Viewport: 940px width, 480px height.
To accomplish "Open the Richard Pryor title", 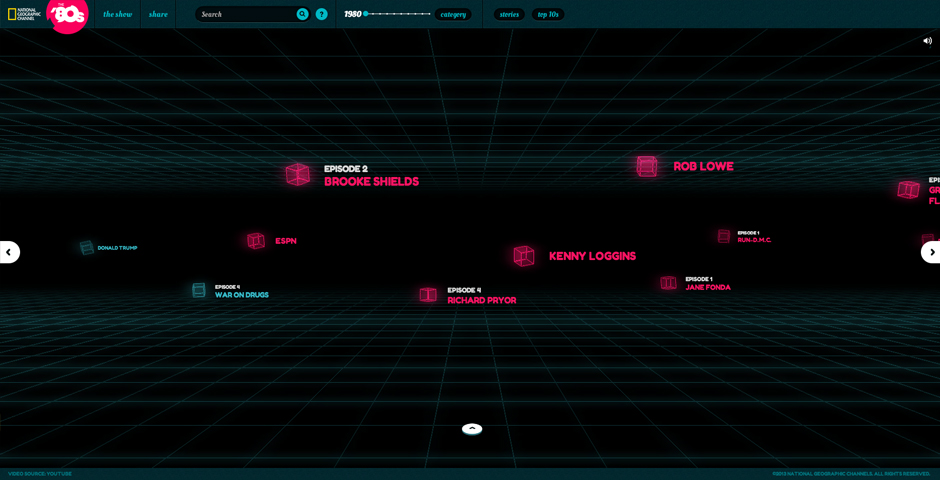I will pyautogui.click(x=481, y=300).
